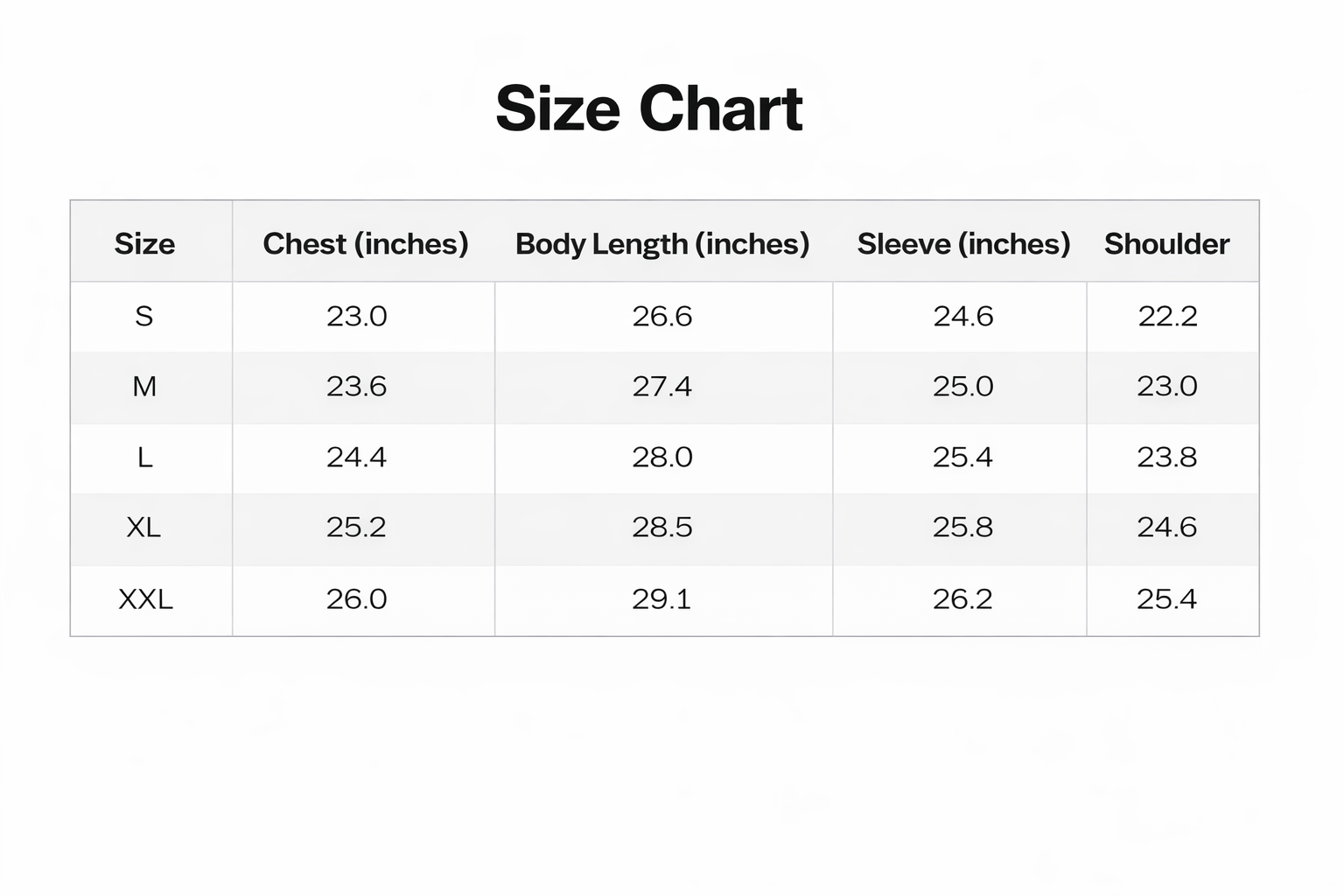Click body length value 26.6 for size S
1344x896 pixels.
click(x=662, y=316)
